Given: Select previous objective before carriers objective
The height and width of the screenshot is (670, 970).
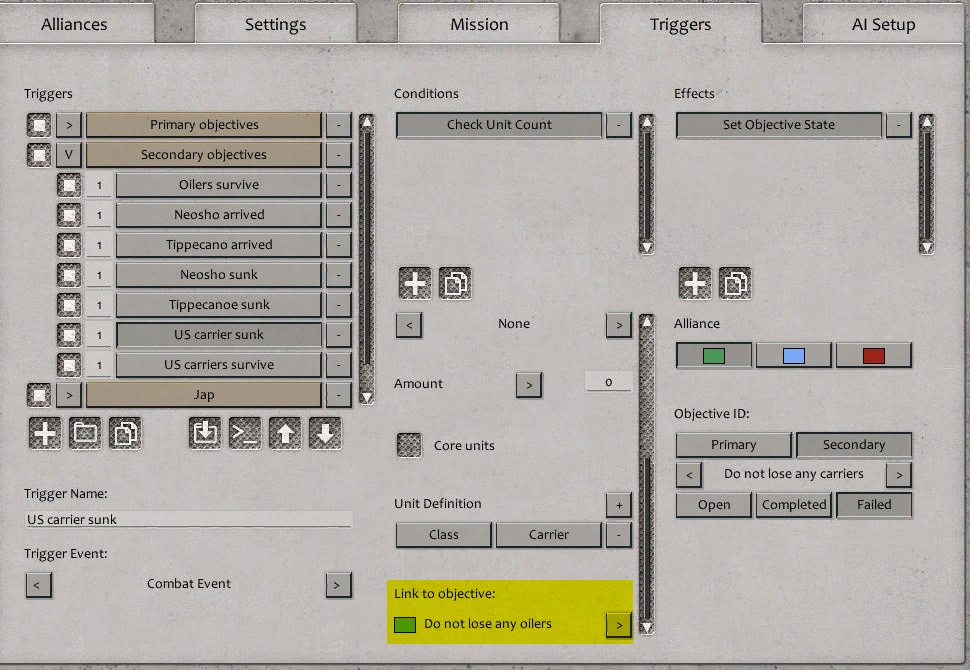Looking at the screenshot, I should coord(689,475).
